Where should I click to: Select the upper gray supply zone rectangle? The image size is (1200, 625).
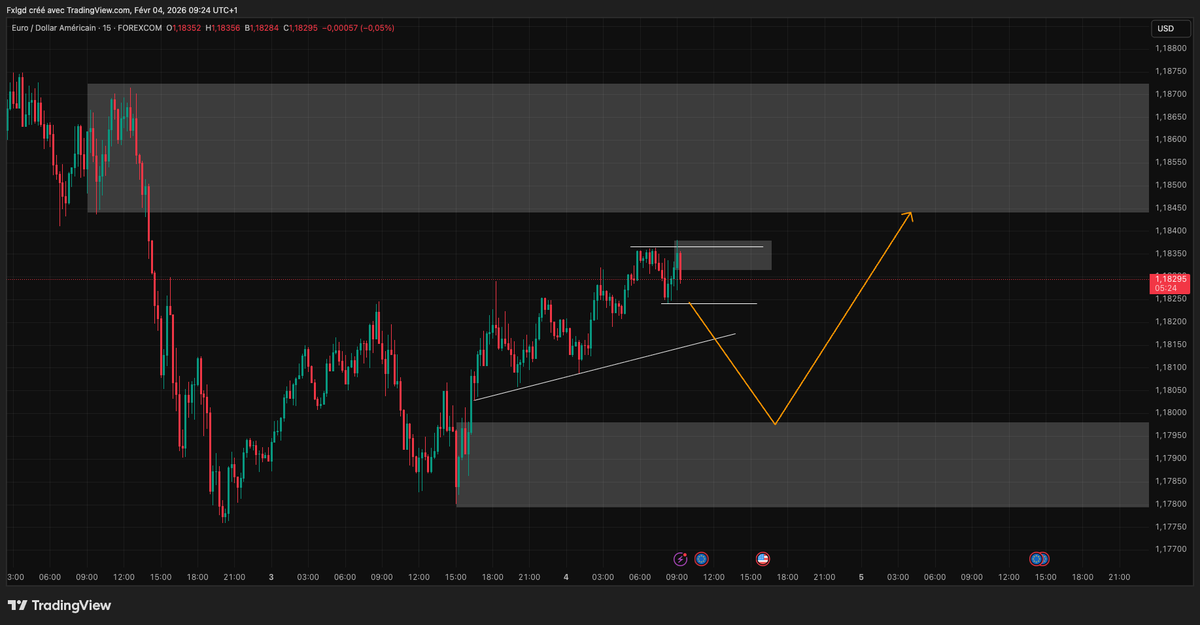tap(617, 148)
